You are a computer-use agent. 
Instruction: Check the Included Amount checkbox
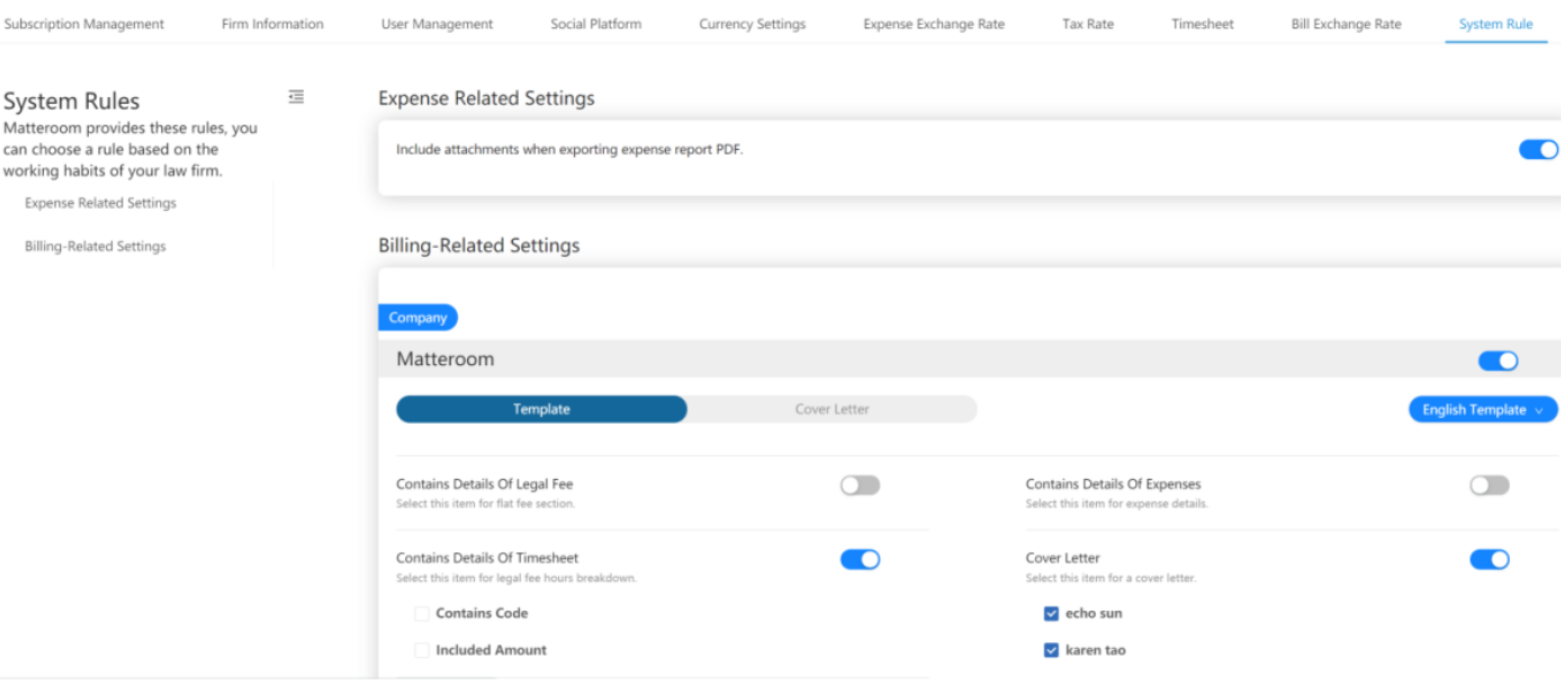pos(422,650)
